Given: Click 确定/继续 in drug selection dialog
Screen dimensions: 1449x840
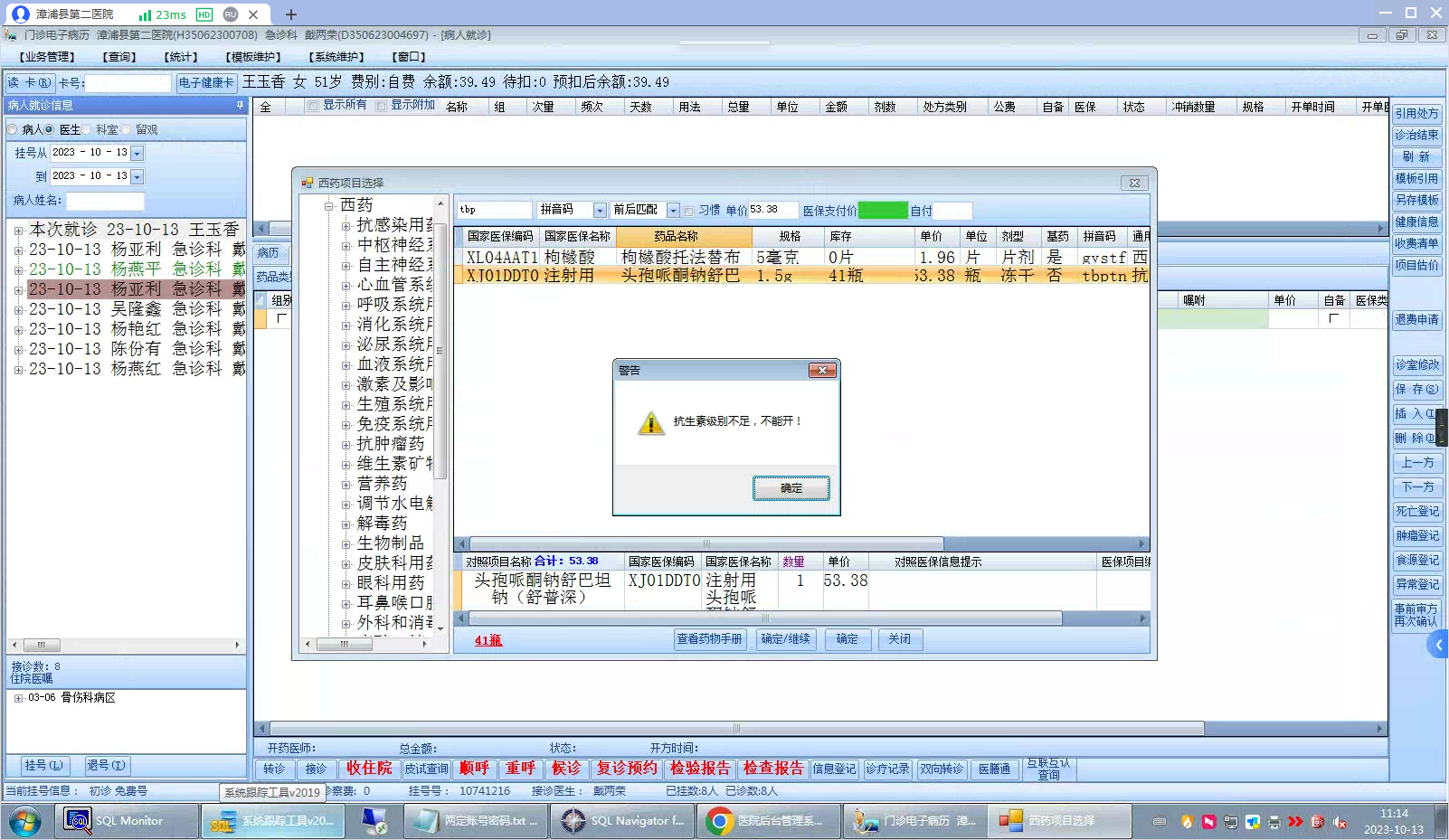Looking at the screenshot, I should pos(786,639).
